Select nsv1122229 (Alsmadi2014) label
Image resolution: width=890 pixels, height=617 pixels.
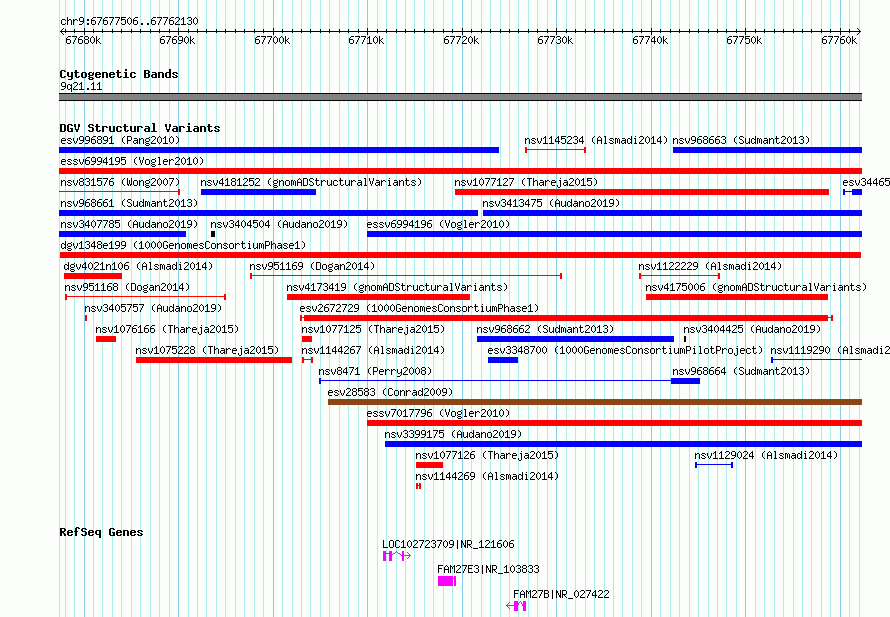[710, 266]
